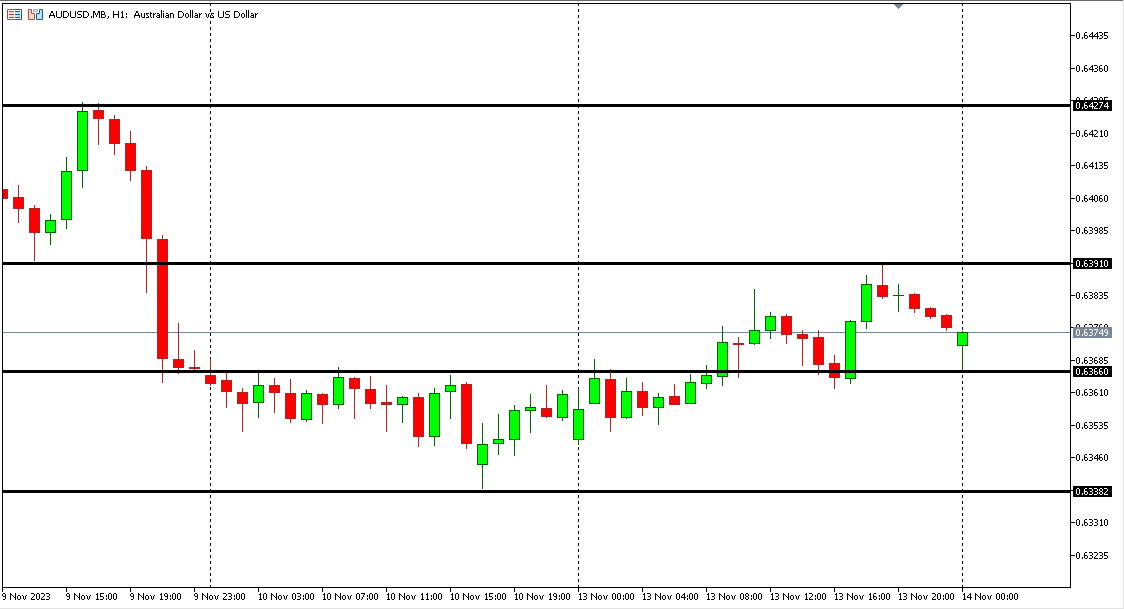
Task: Click the 13 Nov 16:00 time label
Action: 862,596
